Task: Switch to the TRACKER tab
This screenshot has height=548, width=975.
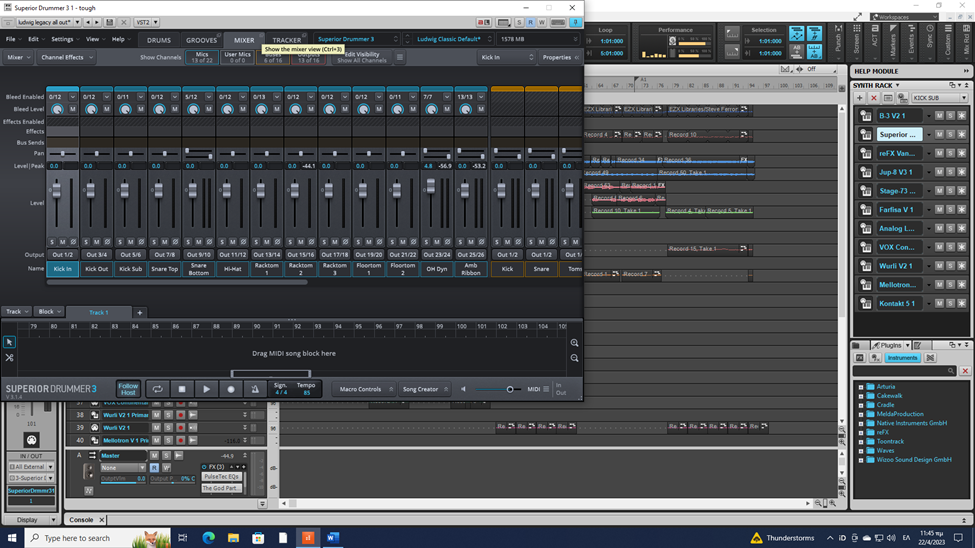Action: point(287,40)
